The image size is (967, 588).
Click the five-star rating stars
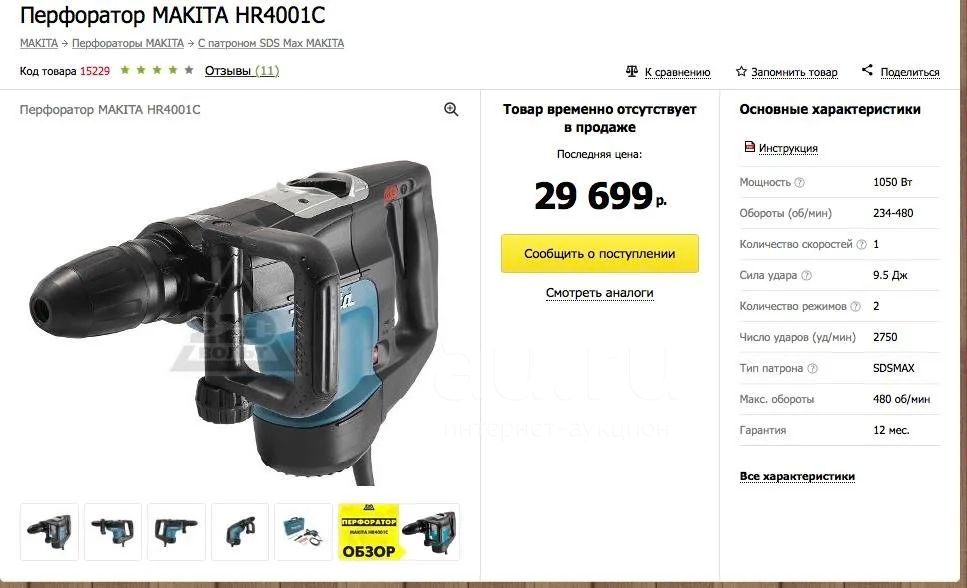coord(157,70)
